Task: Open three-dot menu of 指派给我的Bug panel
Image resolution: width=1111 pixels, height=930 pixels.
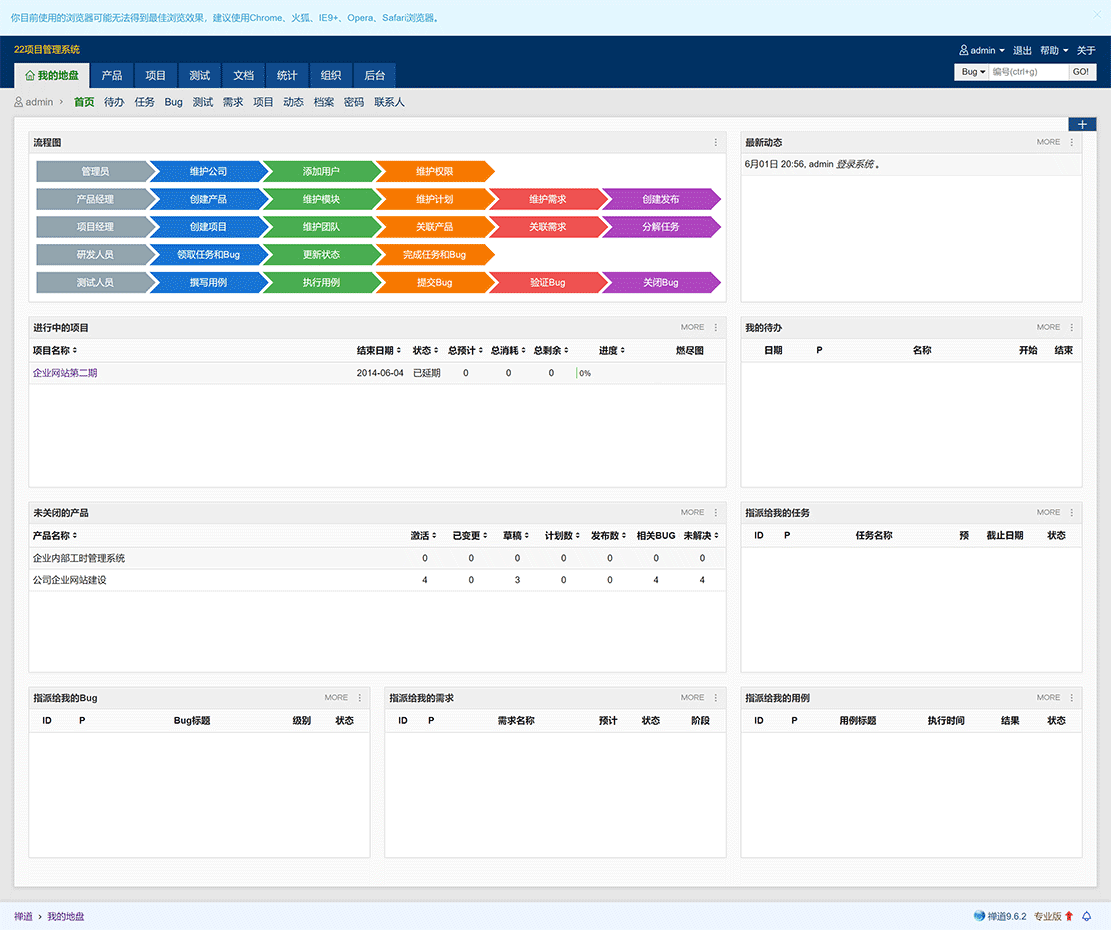Action: click(x=360, y=698)
